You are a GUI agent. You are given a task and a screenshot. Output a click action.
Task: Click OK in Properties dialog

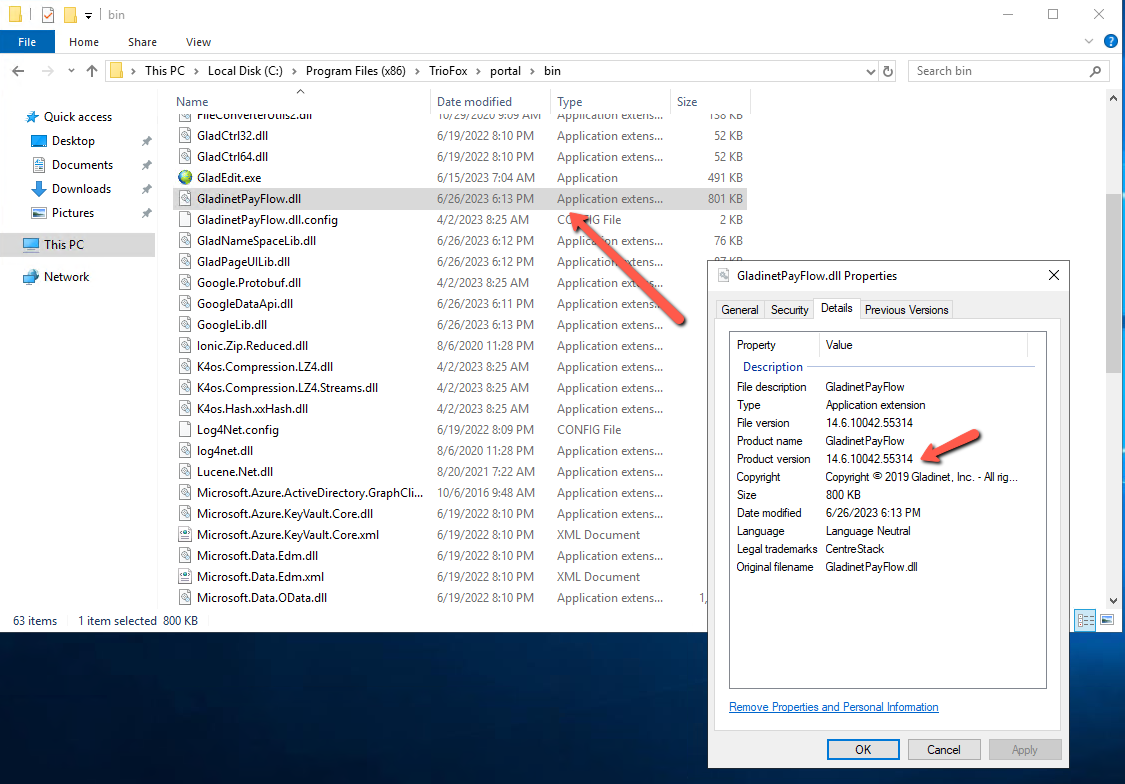(x=863, y=750)
